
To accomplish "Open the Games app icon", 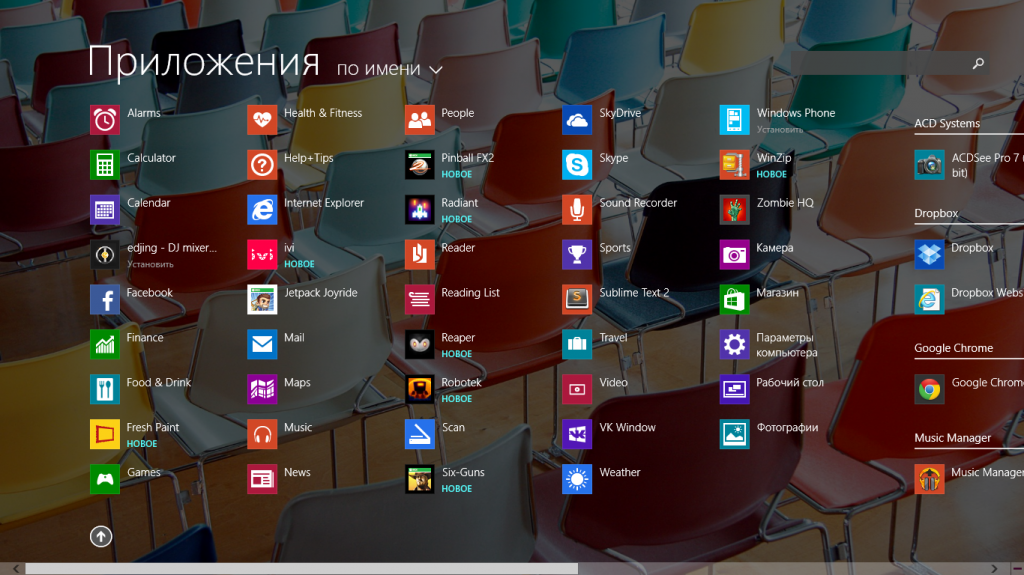I will point(104,479).
